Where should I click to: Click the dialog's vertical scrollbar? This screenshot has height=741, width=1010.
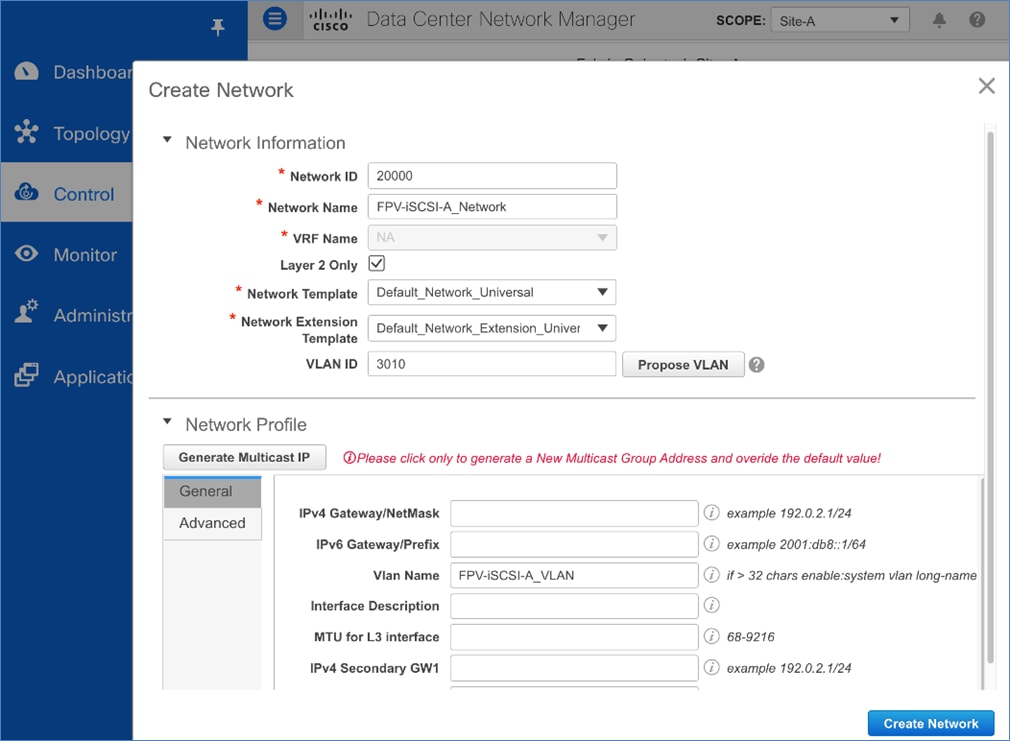[991, 396]
